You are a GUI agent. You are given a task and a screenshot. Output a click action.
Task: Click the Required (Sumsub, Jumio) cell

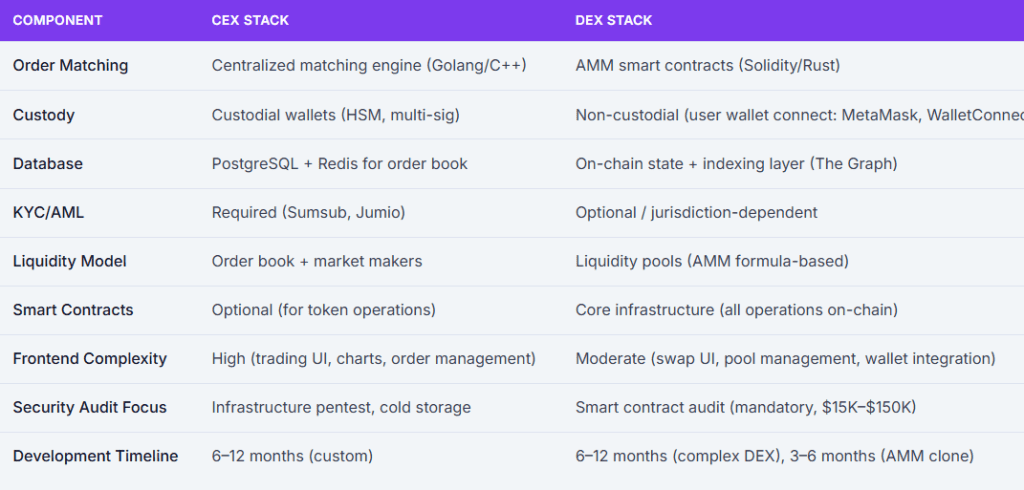point(309,212)
